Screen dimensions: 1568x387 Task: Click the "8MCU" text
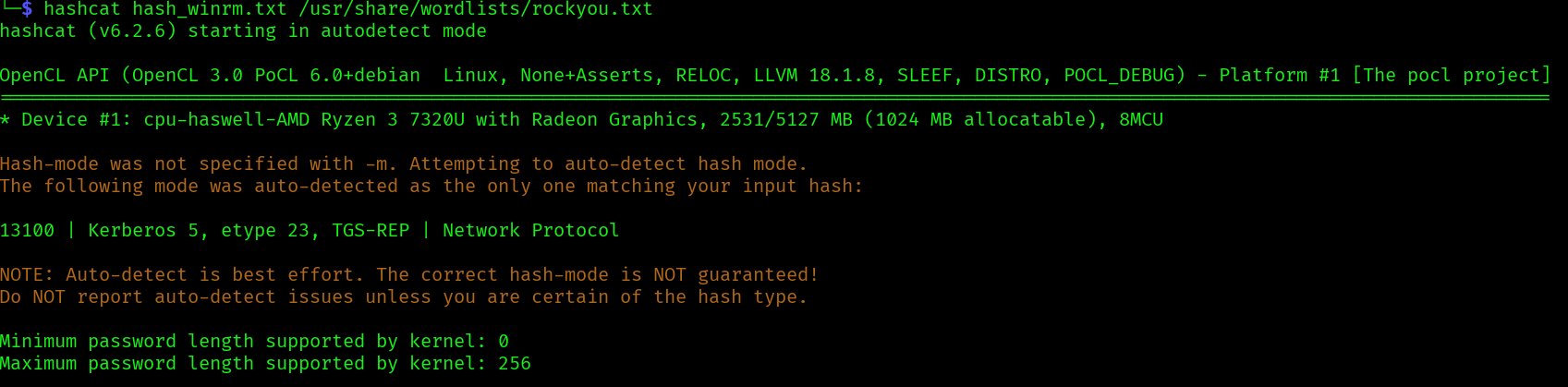pos(1140,120)
